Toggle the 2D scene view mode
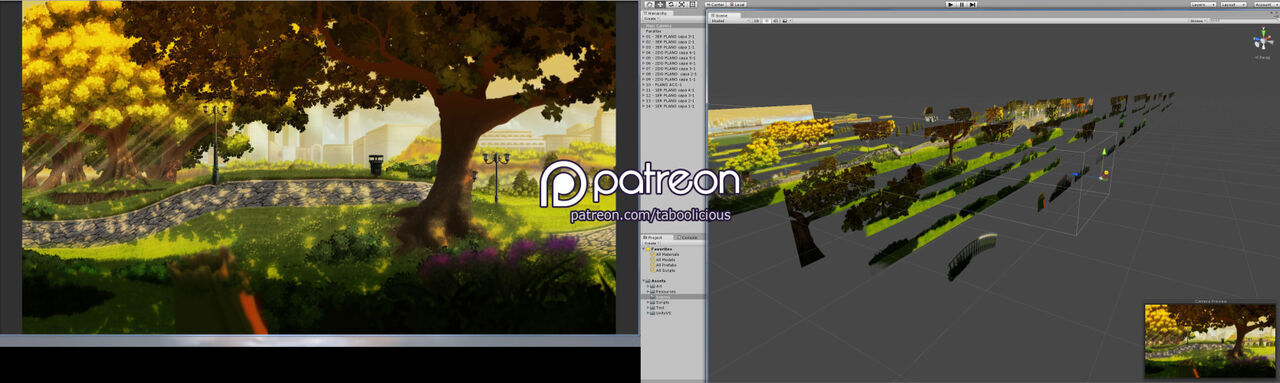The width and height of the screenshot is (1280, 383). pyautogui.click(x=757, y=20)
